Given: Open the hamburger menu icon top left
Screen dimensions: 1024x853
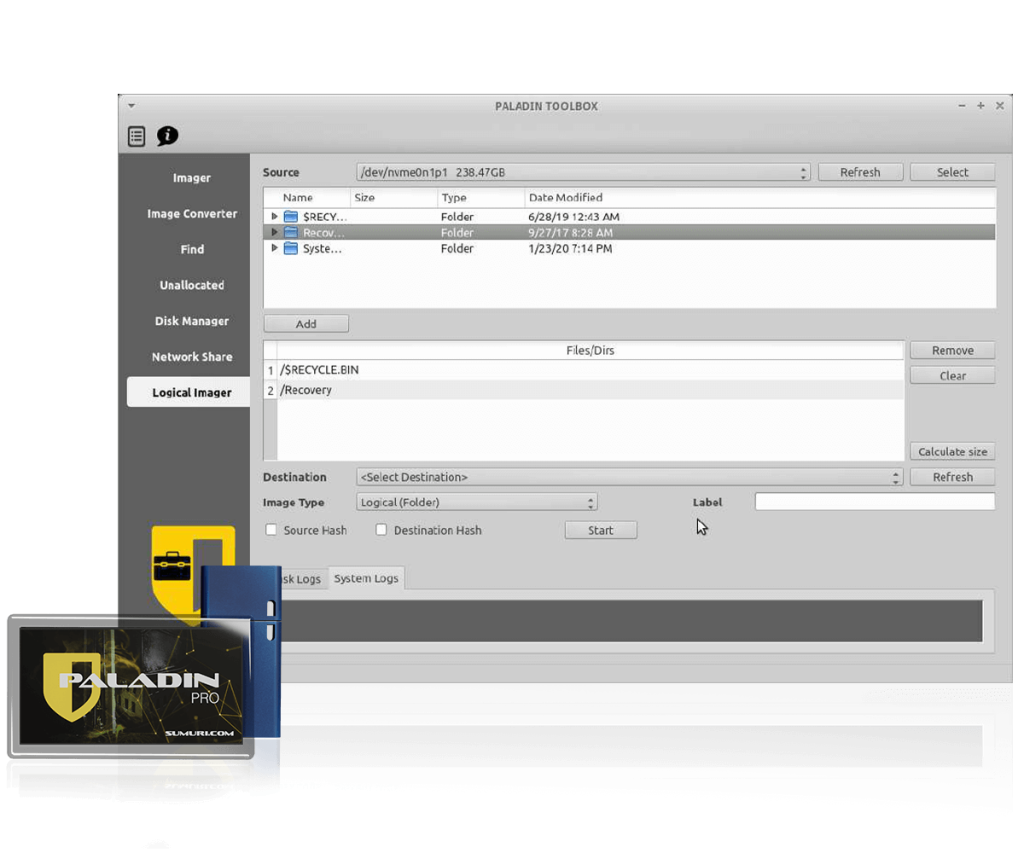Looking at the screenshot, I should [135, 136].
